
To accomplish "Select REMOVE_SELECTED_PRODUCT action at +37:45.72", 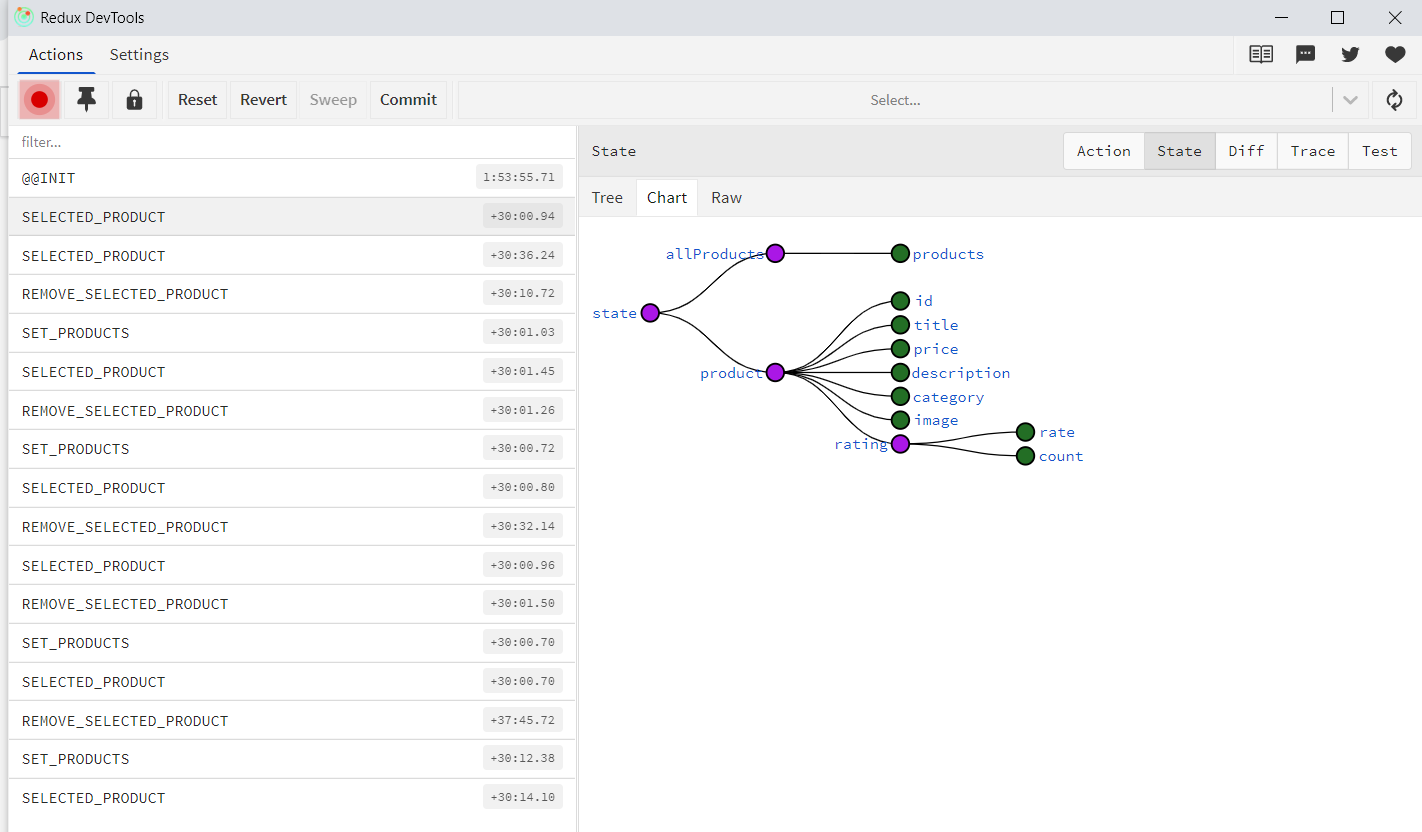I will pyautogui.click(x=292, y=721).
